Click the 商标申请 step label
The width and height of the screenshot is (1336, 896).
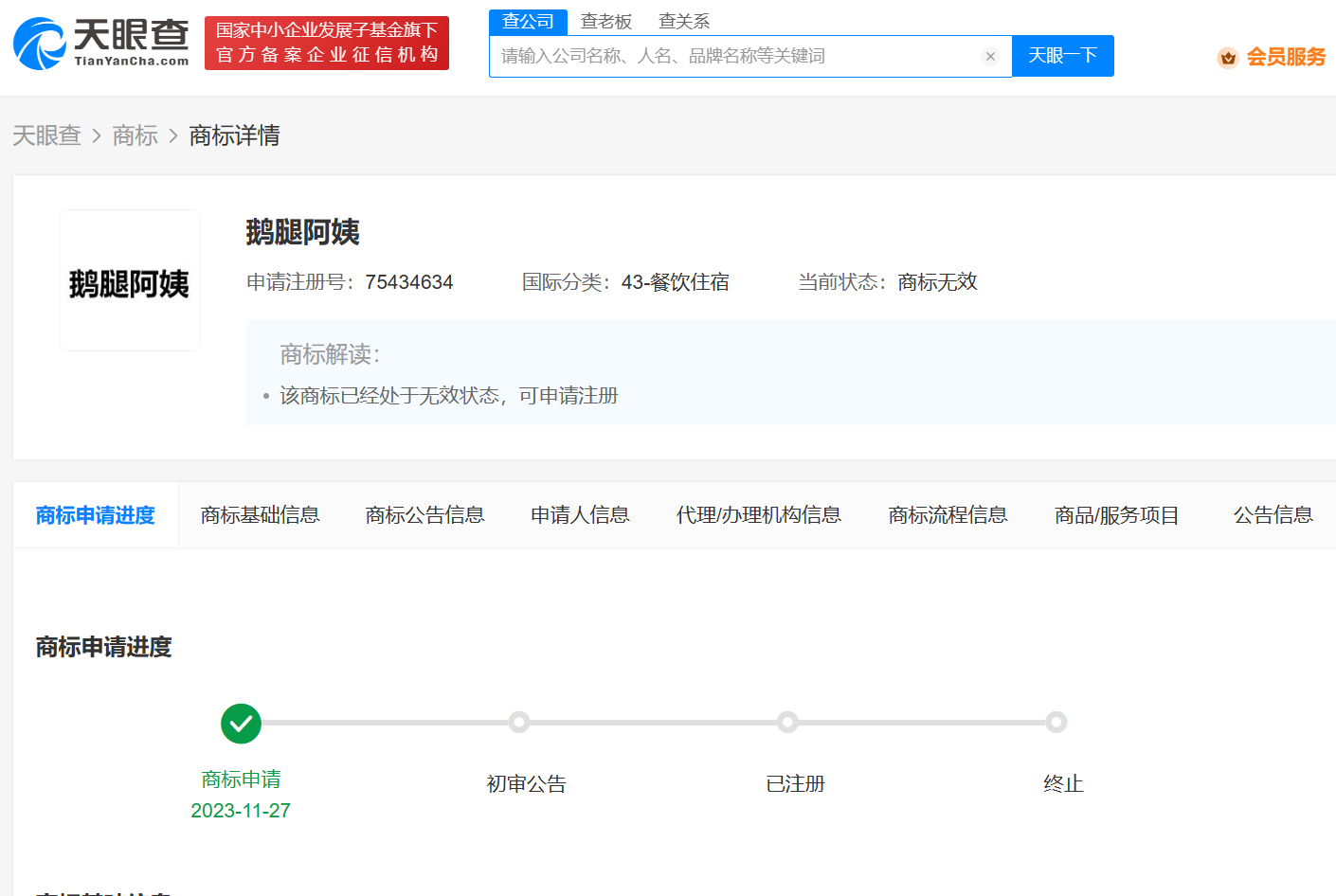coord(241,780)
